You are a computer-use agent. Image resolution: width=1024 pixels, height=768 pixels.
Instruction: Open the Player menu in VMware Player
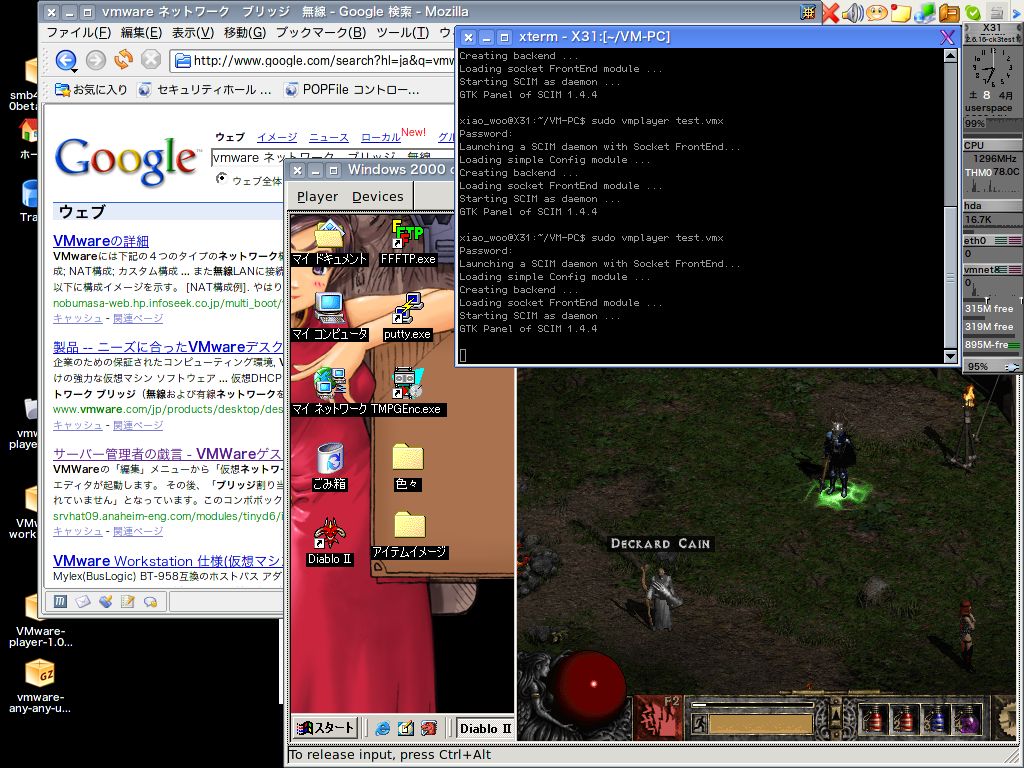click(317, 197)
